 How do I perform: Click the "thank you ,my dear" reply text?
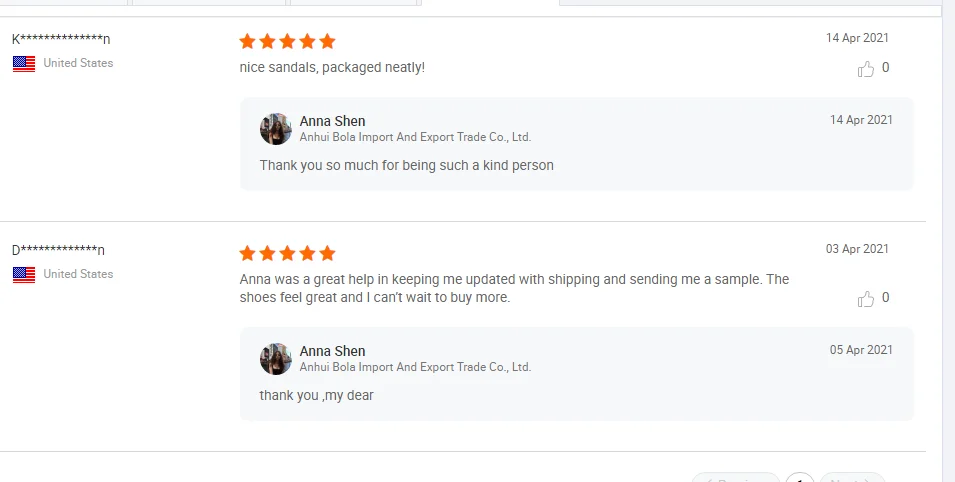(x=316, y=395)
